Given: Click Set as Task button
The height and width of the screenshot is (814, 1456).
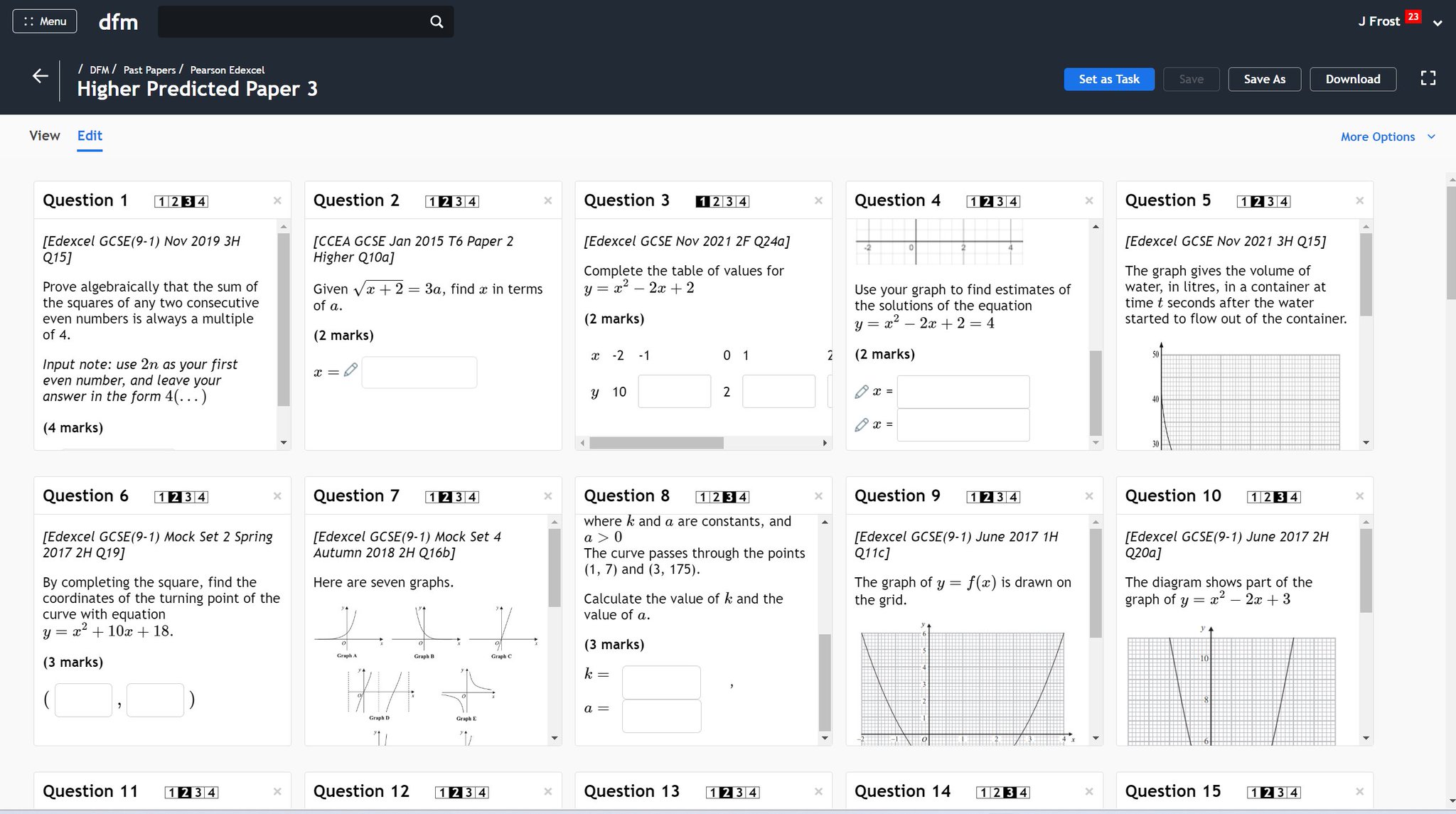Looking at the screenshot, I should click(1108, 79).
